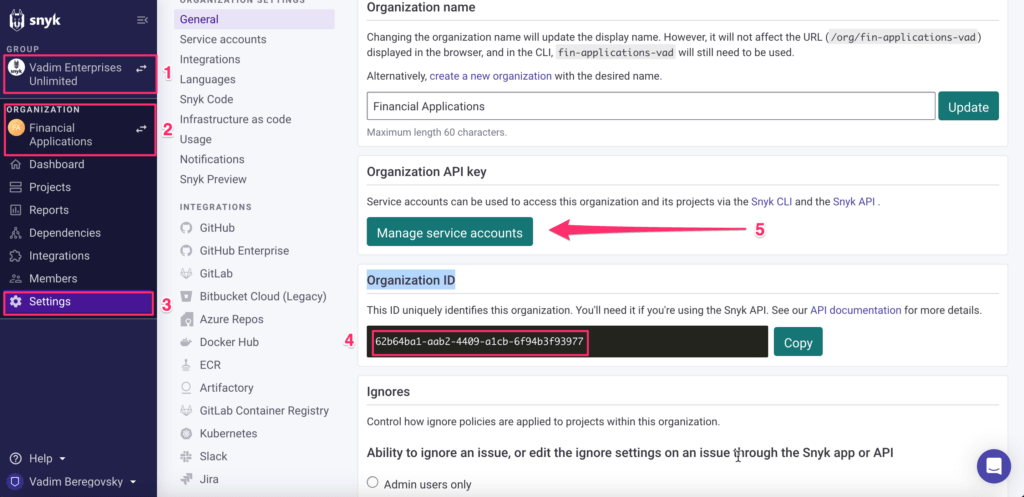Select the Admin users only radio button

[372, 483]
